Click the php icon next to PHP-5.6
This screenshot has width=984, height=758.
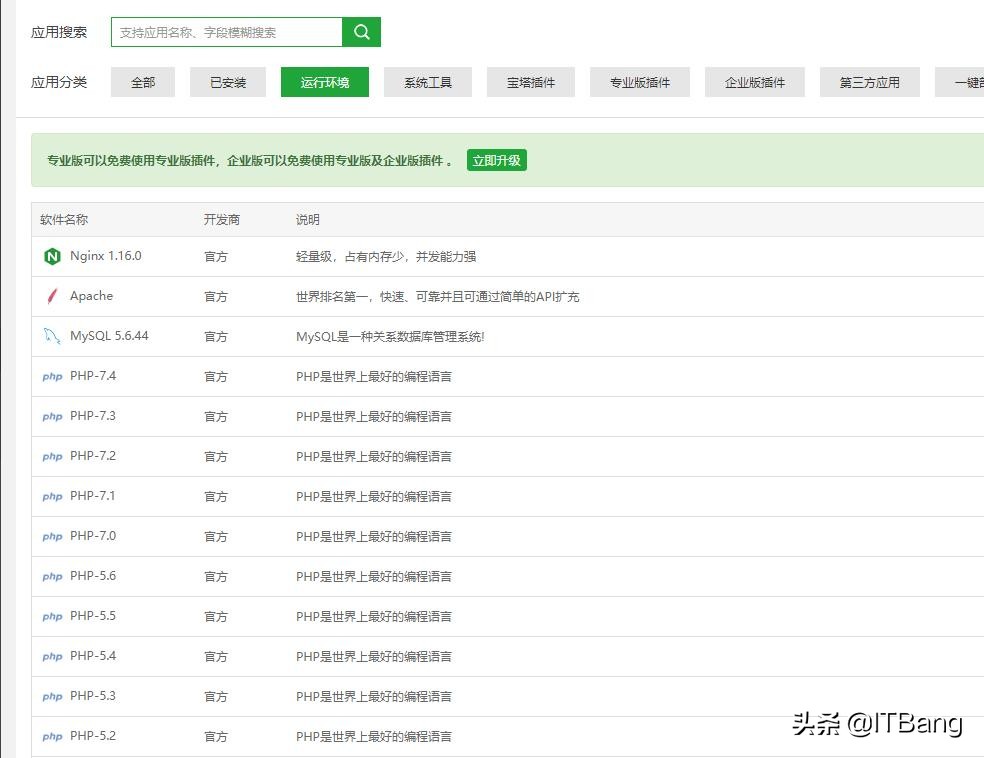(x=52, y=577)
